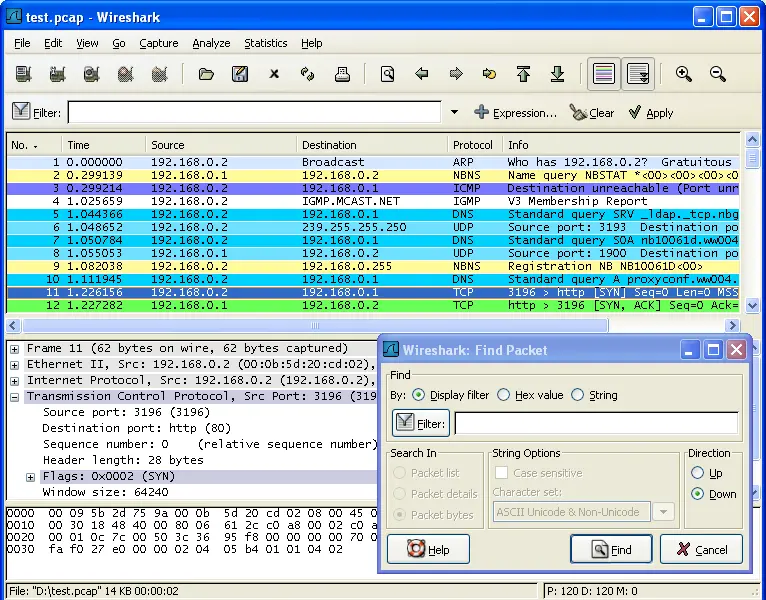The width and height of the screenshot is (766, 600).
Task: Click the Print packets icon
Action: (x=342, y=74)
